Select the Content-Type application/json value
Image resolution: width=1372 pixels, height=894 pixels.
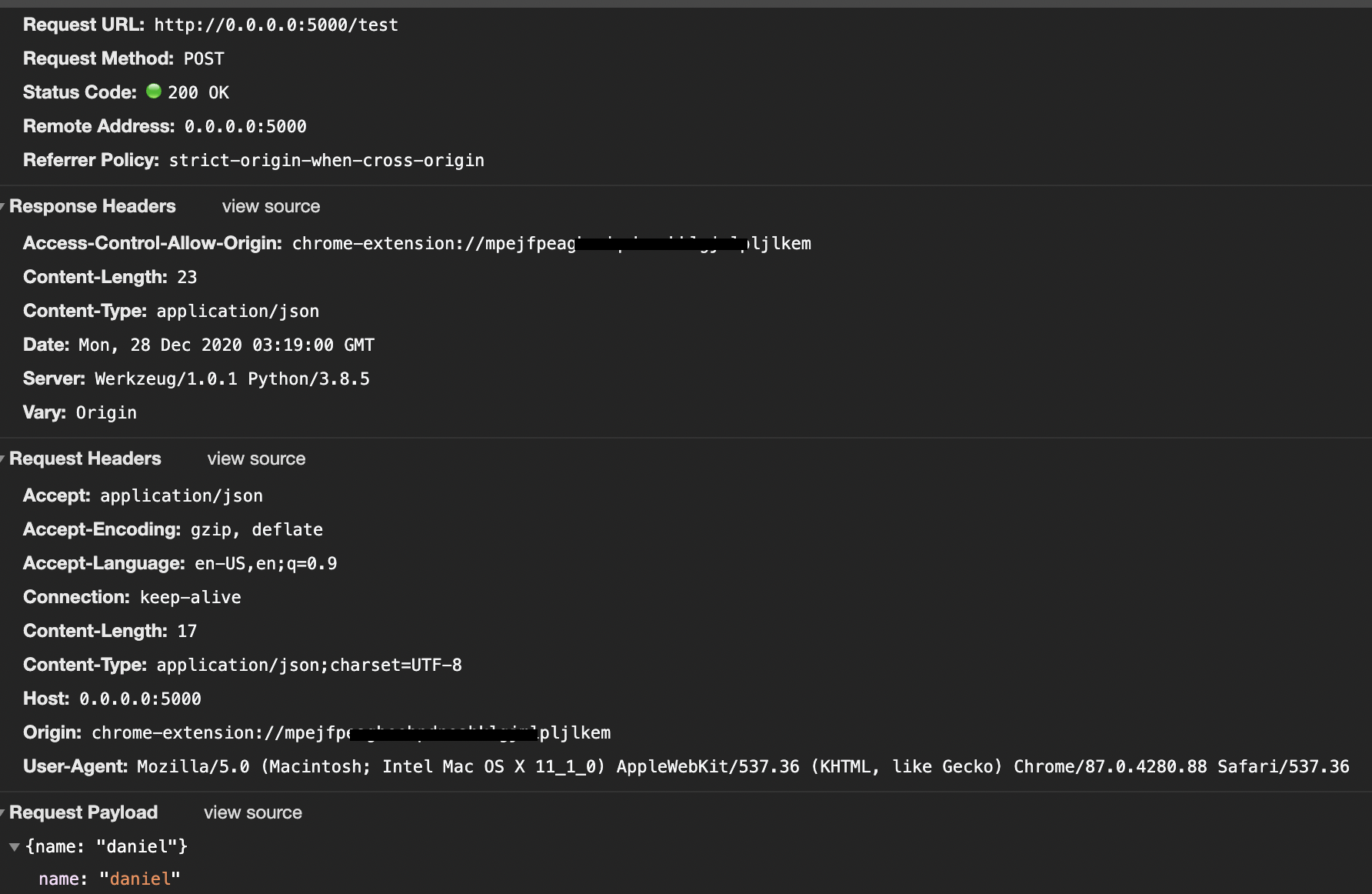coord(237,310)
